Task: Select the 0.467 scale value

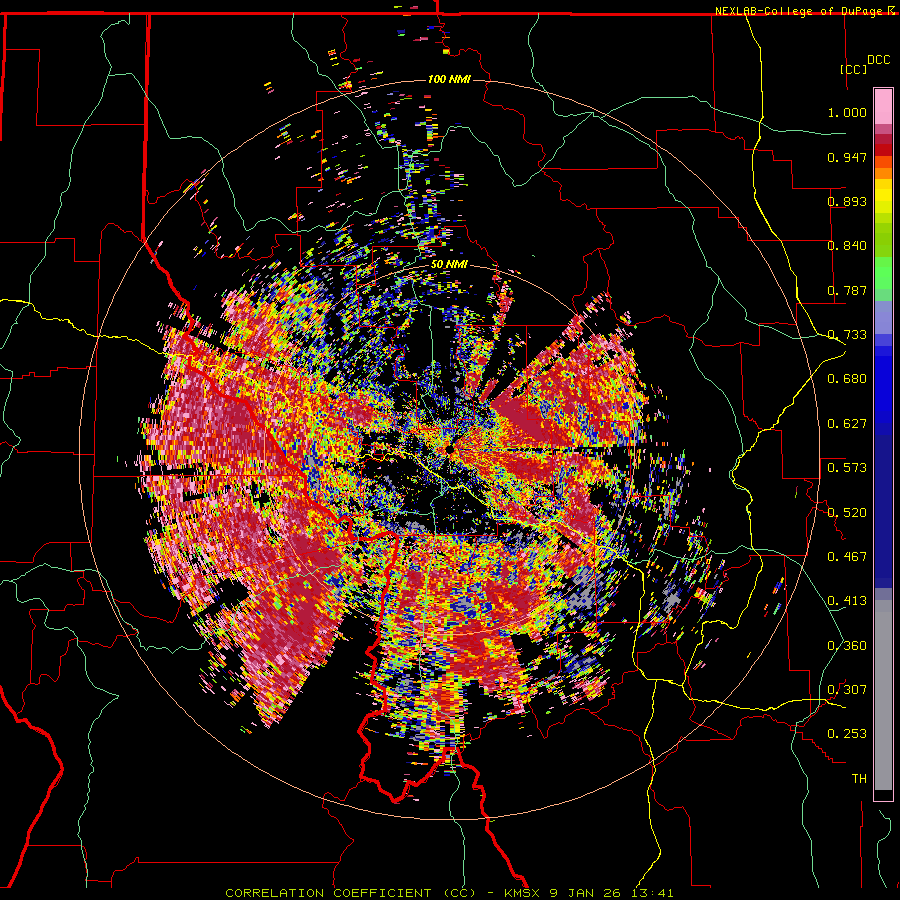Action: coord(847,557)
